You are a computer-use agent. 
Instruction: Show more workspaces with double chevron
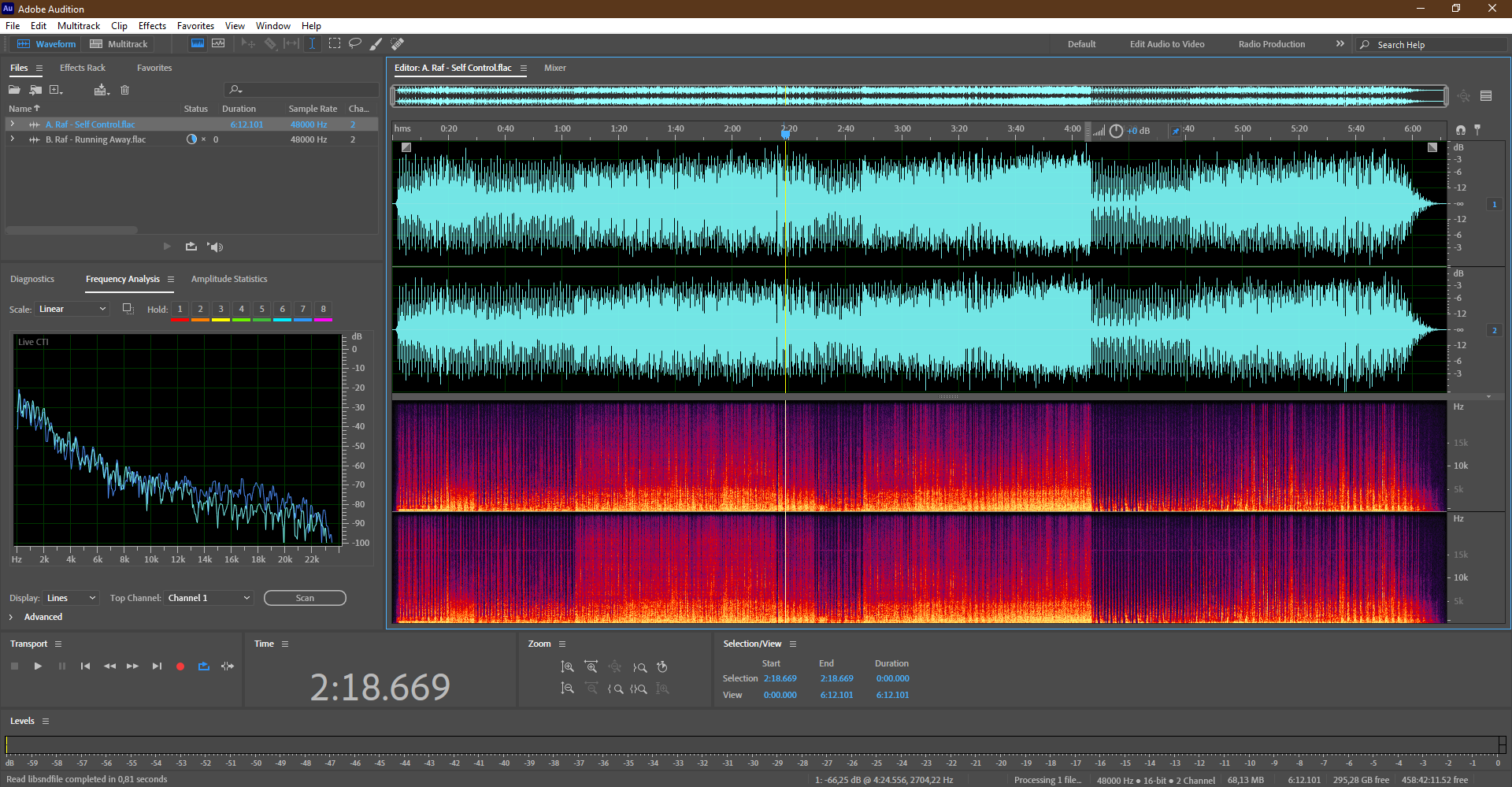point(1340,44)
